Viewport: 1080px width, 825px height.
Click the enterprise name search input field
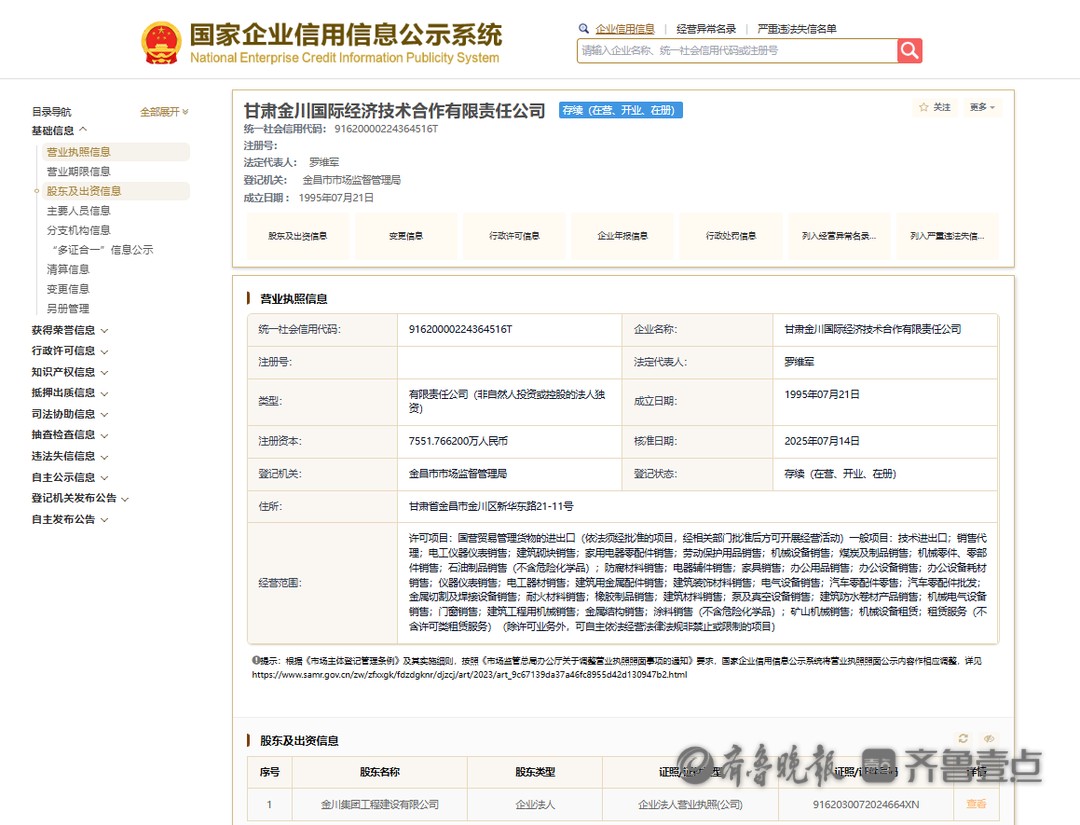(736, 50)
